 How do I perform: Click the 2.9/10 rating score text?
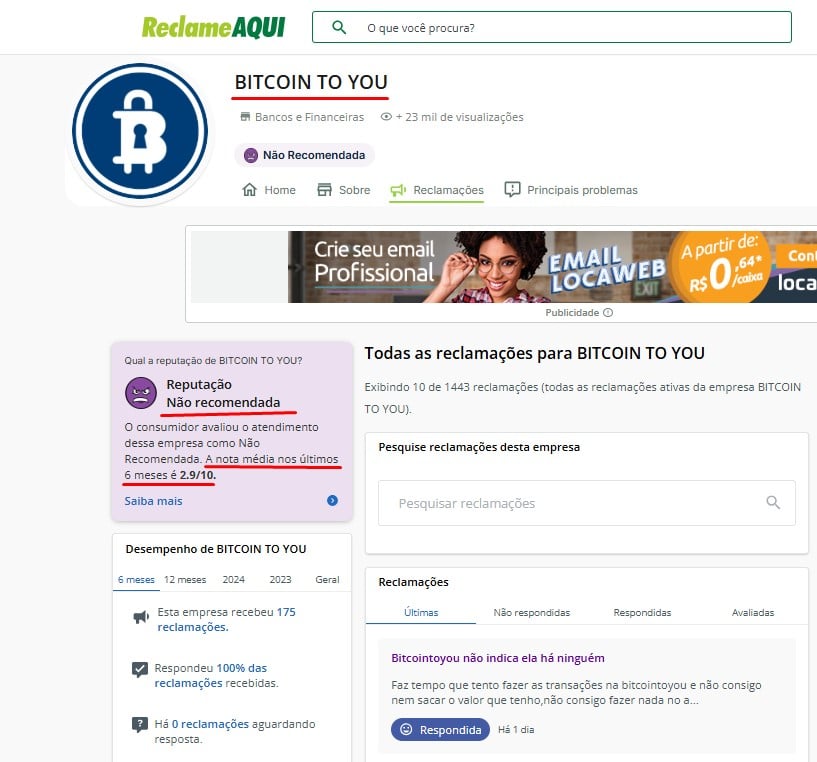[x=197, y=475]
